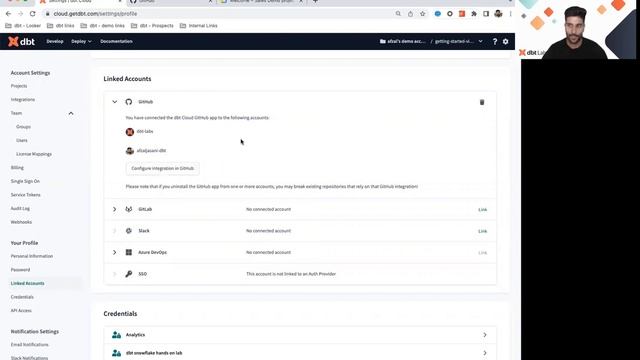Open dbt - Prospects bookmark folder
Image resolution: width=640 pixels, height=360 pixels.
click(x=152, y=25)
